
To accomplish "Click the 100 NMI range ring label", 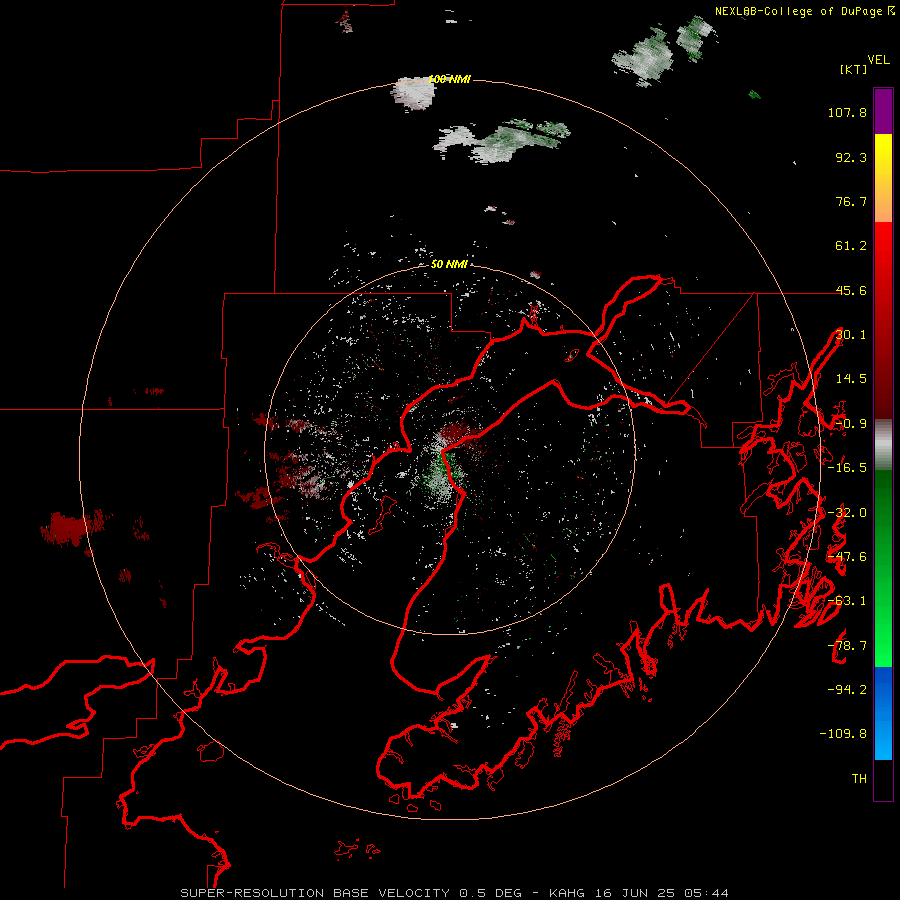I will click(x=449, y=79).
